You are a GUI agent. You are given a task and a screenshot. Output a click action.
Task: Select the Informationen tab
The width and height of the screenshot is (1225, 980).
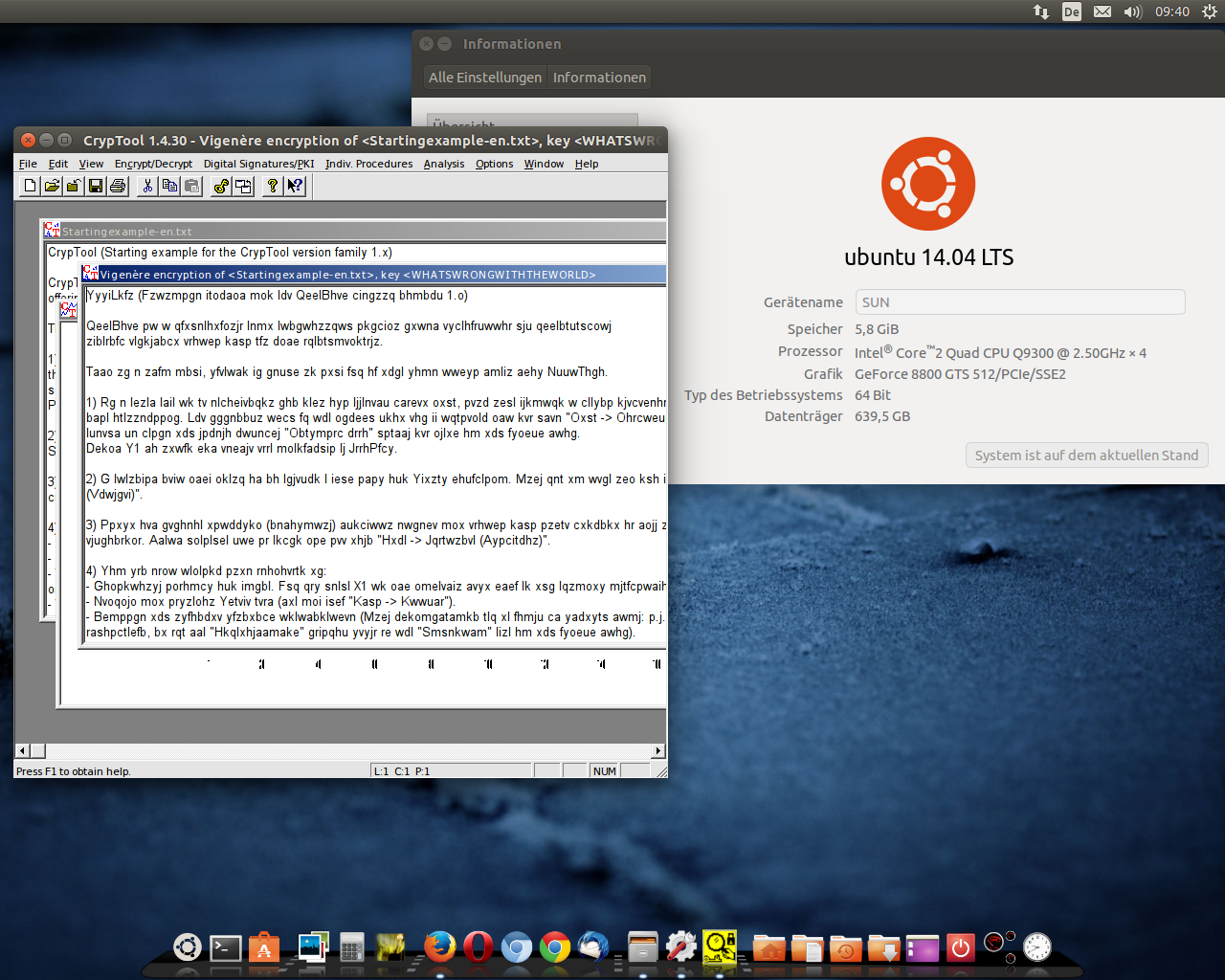coord(598,78)
